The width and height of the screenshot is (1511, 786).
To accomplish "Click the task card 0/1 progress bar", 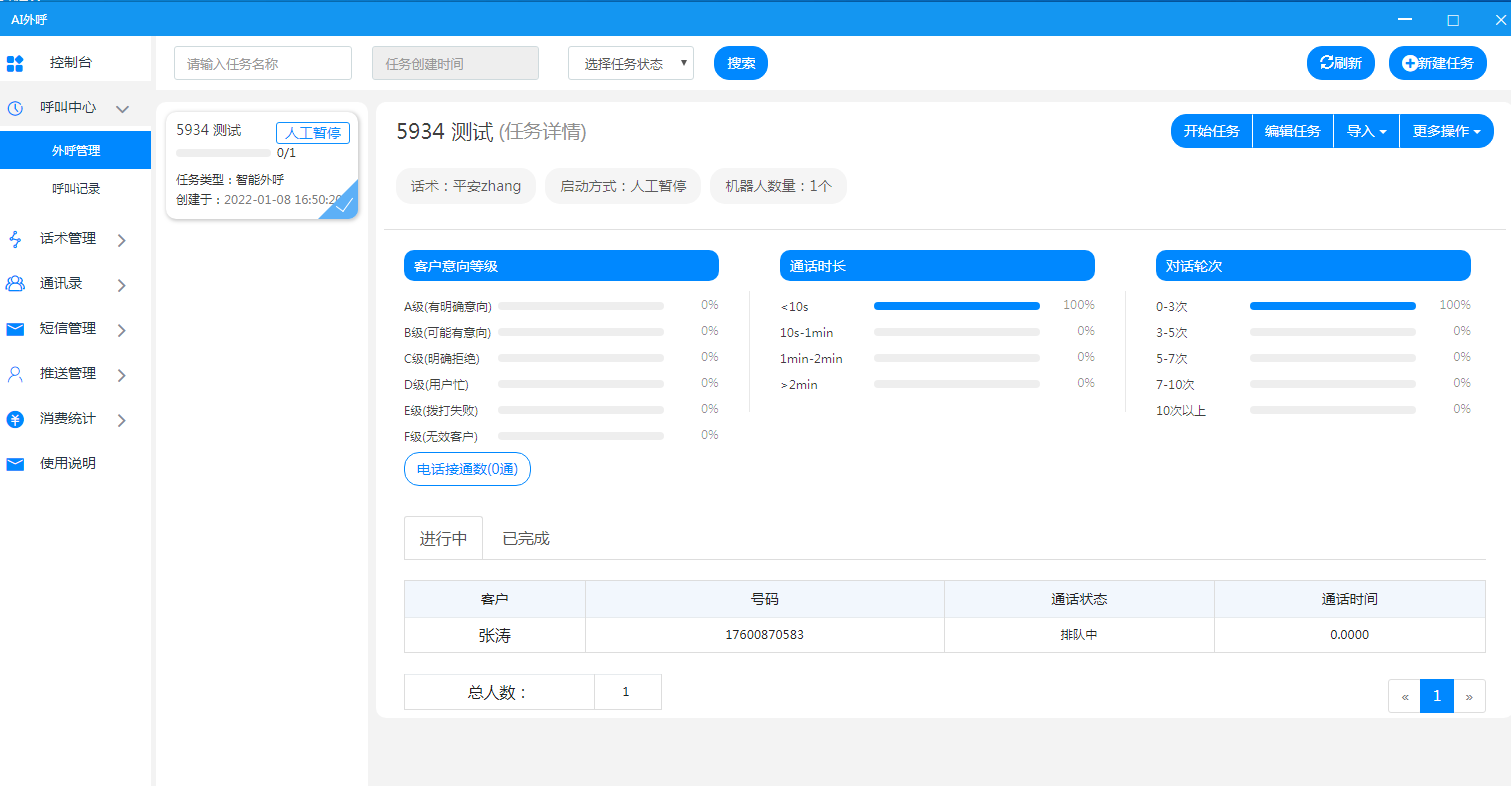I will coord(223,153).
